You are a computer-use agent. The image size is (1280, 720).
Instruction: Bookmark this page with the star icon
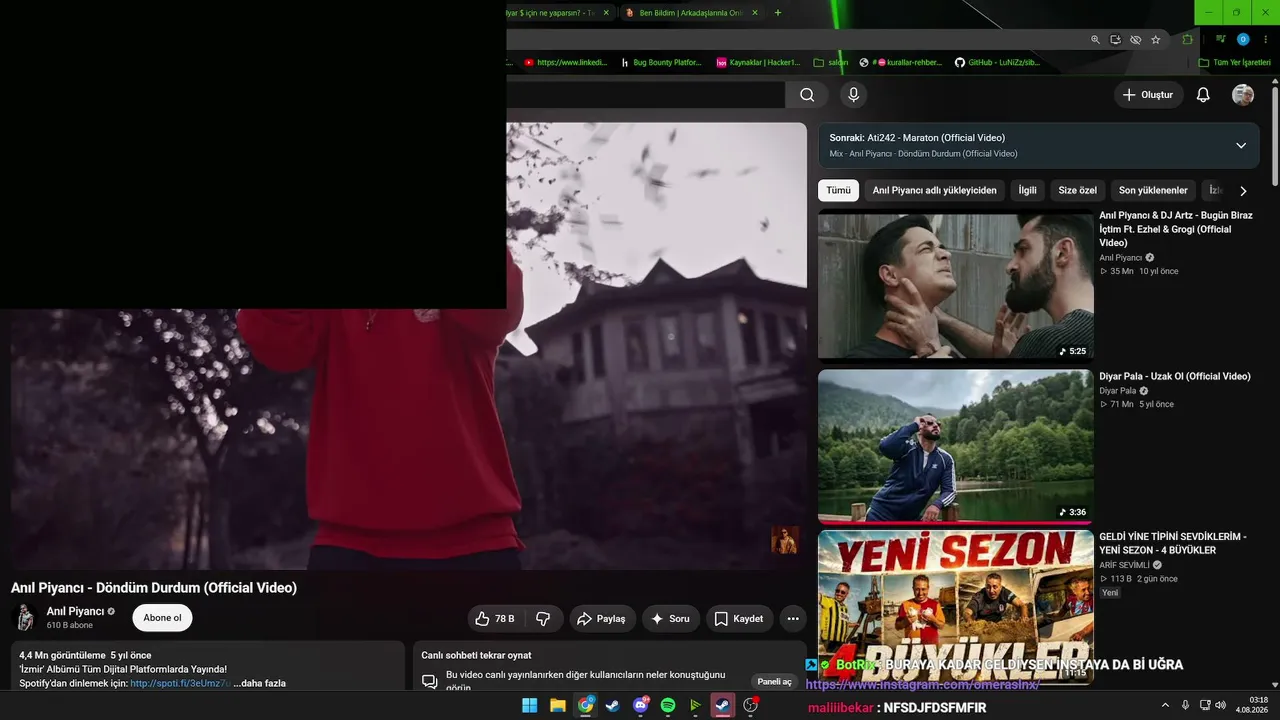(1156, 40)
